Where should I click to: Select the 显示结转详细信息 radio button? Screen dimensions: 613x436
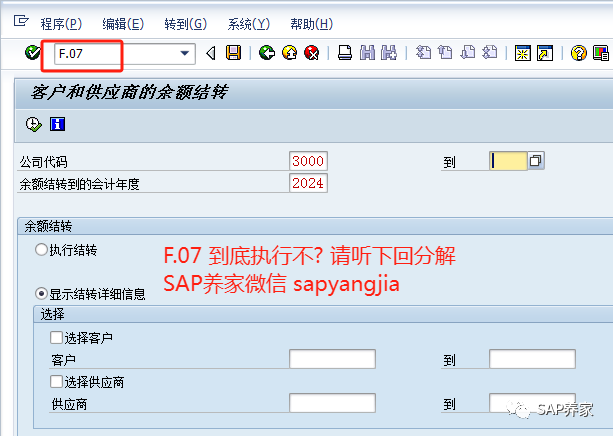tap(41, 294)
